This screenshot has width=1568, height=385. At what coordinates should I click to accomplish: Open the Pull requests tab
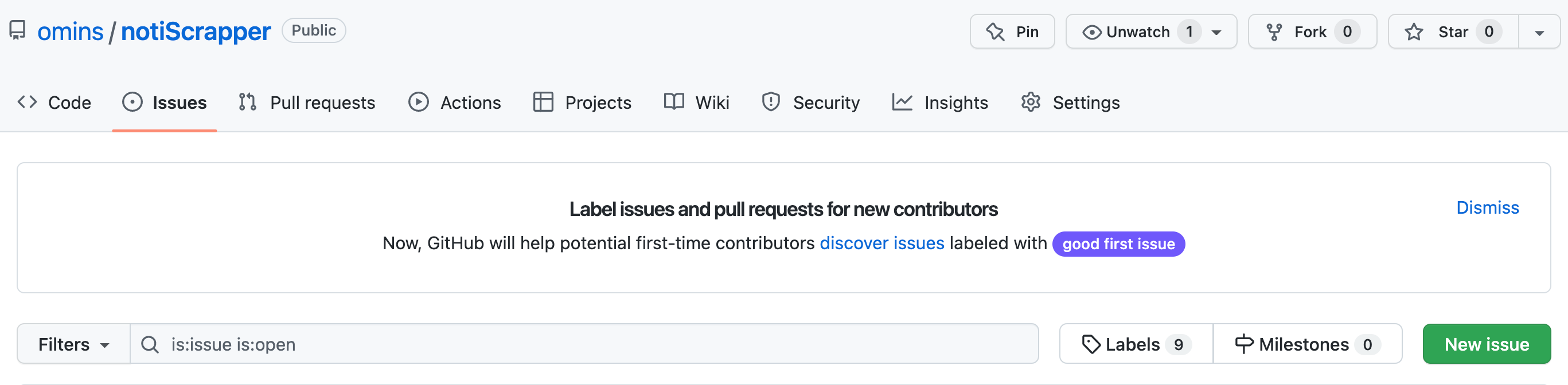click(x=307, y=102)
